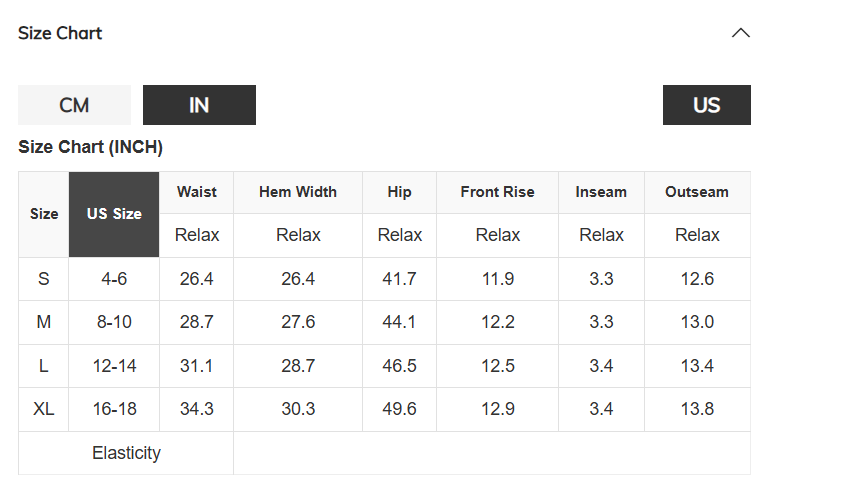Click the Front Rise column header
This screenshot has width=841, height=499.
[x=498, y=192]
